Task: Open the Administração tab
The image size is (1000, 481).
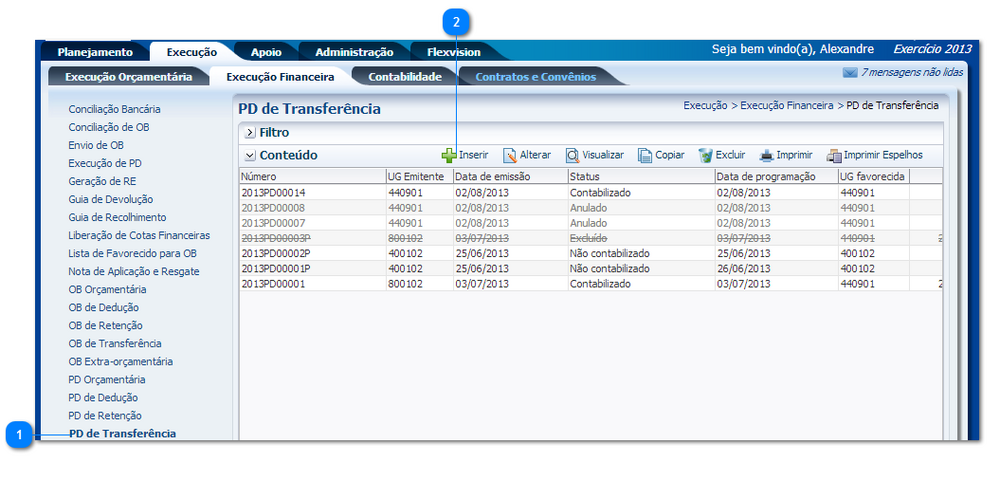Action: pyautogui.click(x=354, y=52)
